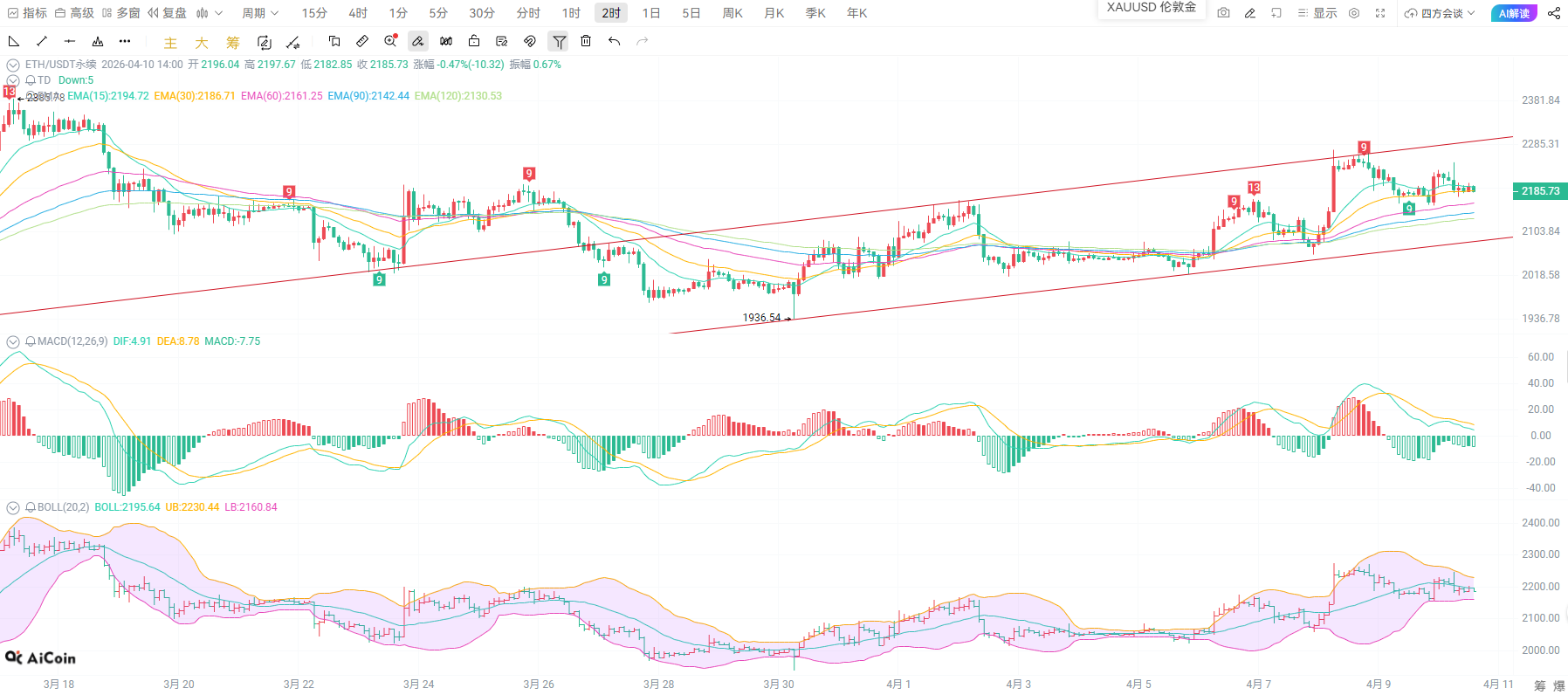The width and height of the screenshot is (1568, 695).
Task: Click the trash can delete drawings icon
Action: [x=586, y=41]
